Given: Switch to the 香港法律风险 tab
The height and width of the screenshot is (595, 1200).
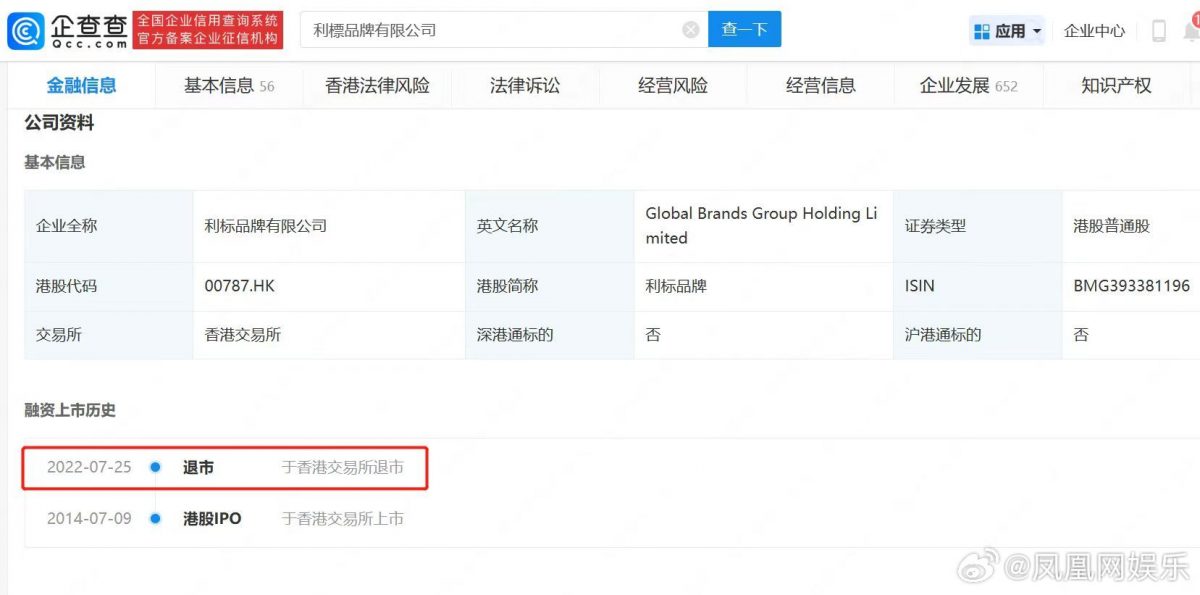Looking at the screenshot, I should (x=375, y=86).
